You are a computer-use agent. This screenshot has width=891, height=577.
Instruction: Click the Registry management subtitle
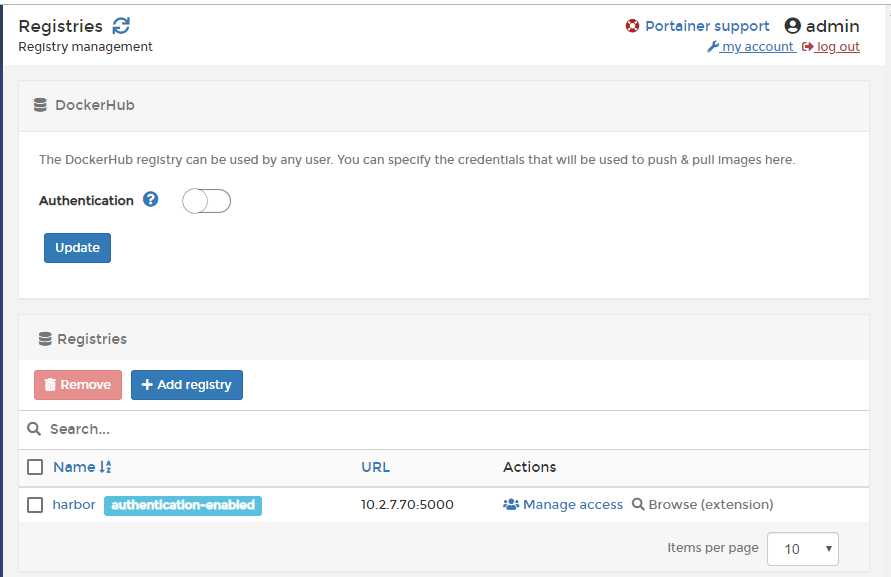85,47
